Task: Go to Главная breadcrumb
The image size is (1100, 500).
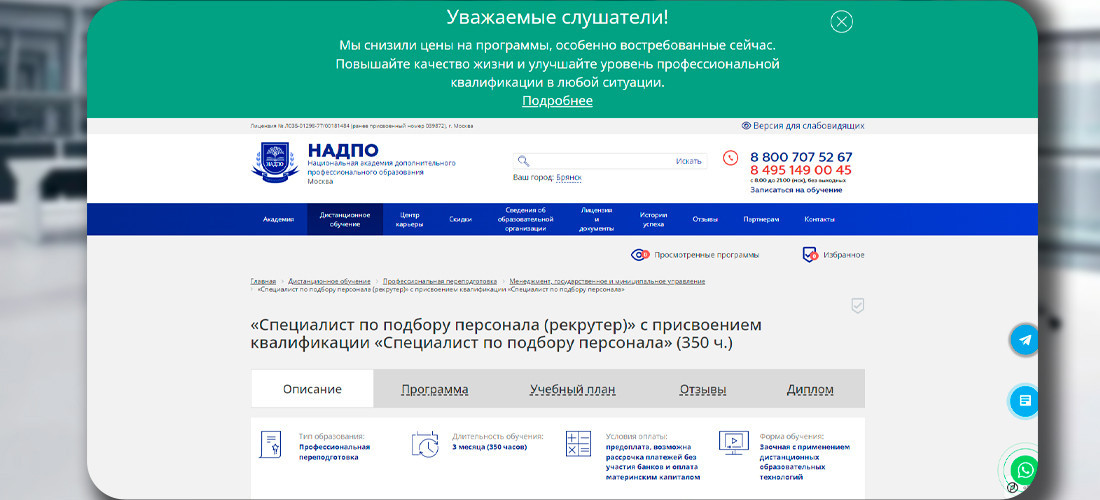Action: [263, 281]
